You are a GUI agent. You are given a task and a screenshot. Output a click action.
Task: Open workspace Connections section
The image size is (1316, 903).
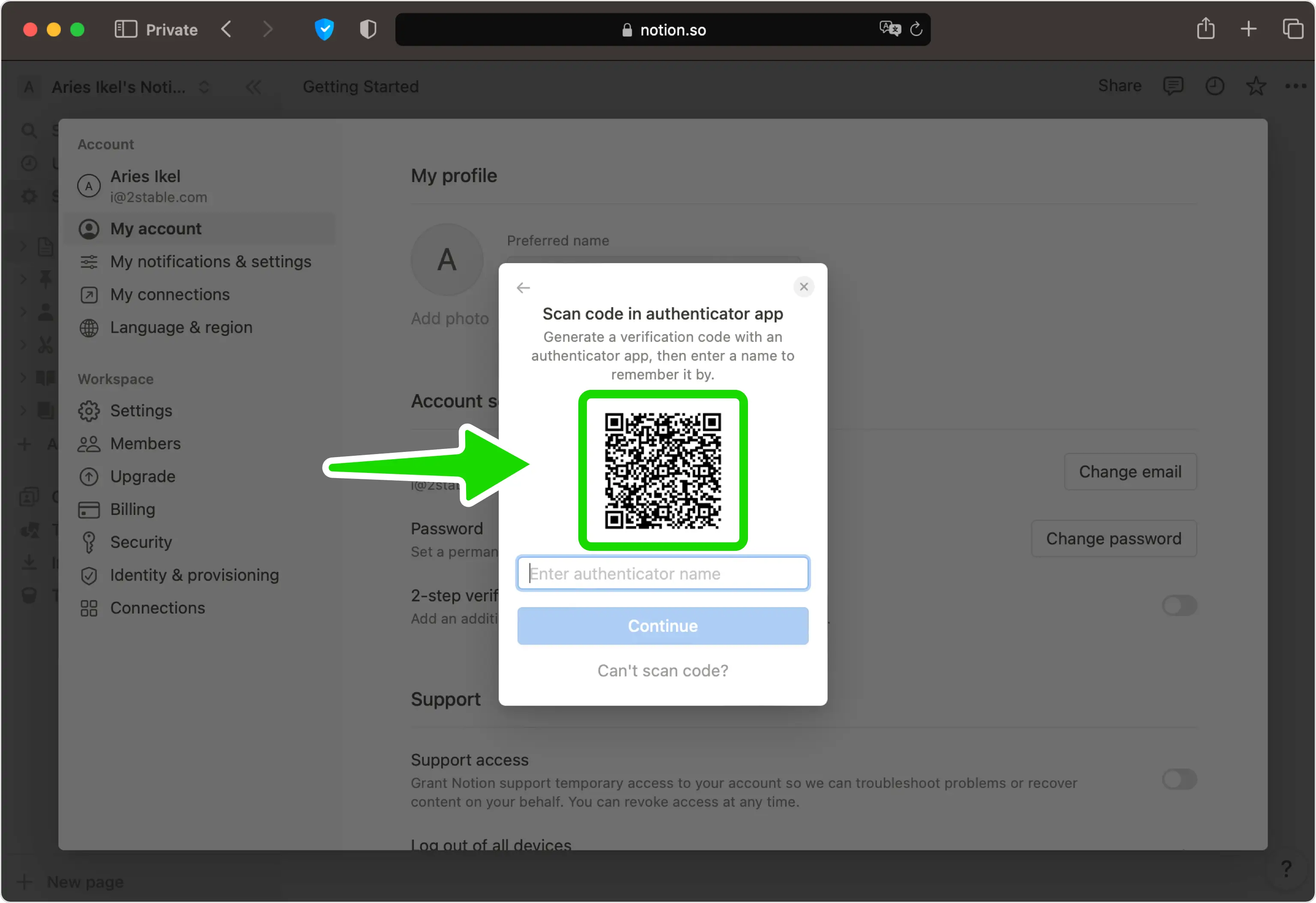pos(201,607)
